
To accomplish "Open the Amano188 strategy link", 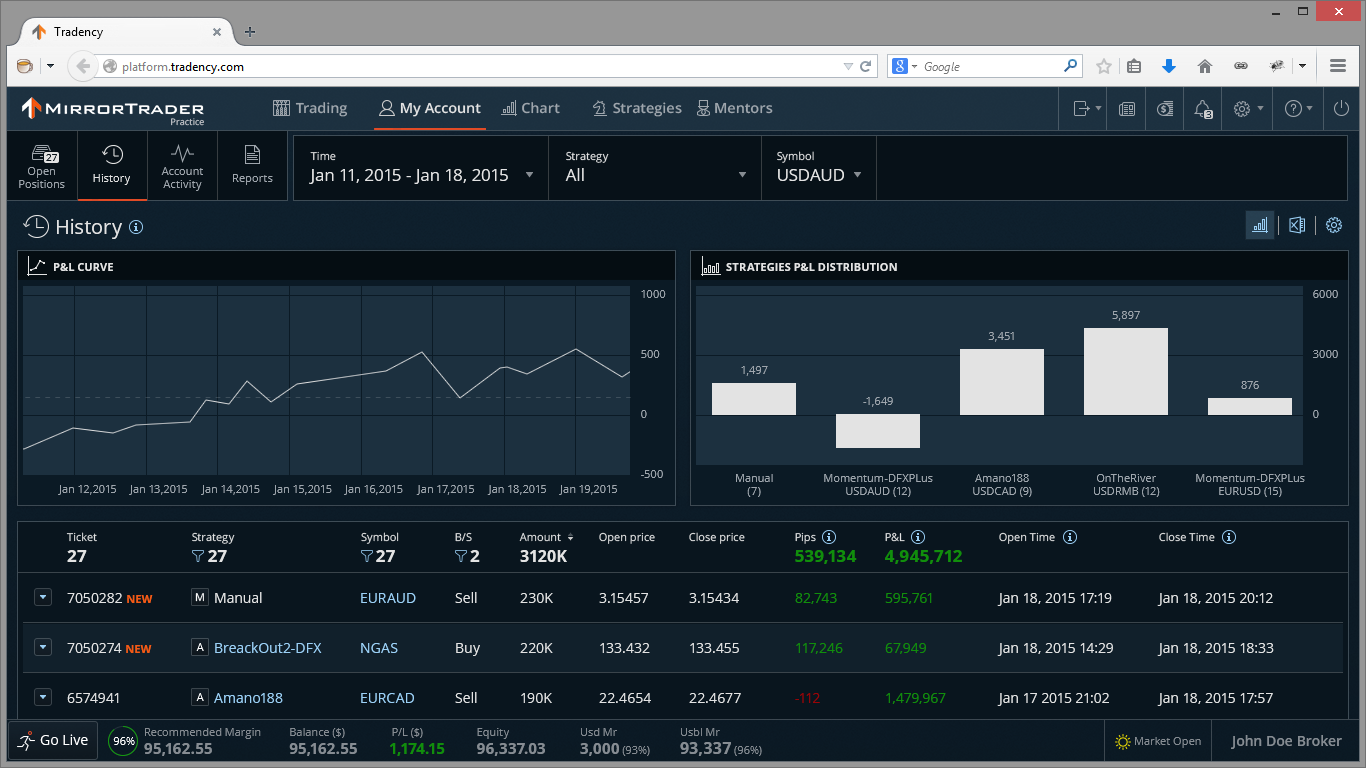I will pyautogui.click(x=248, y=698).
